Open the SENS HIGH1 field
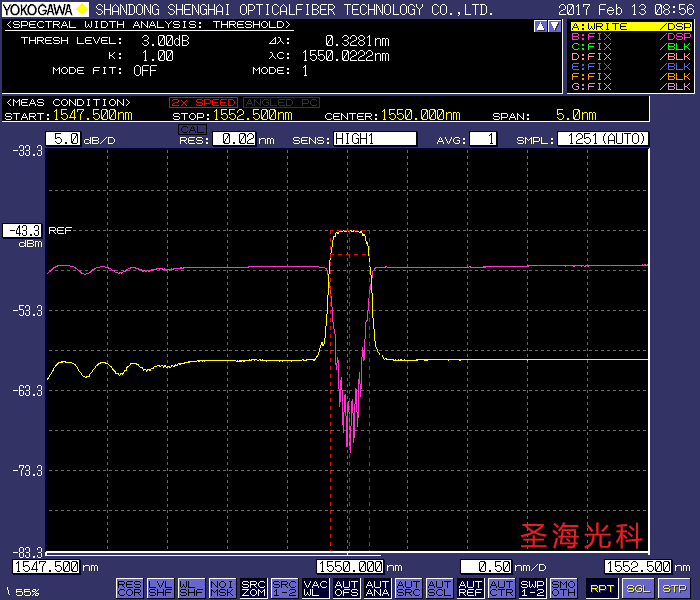The width and height of the screenshot is (700, 600). pyautogui.click(x=375, y=139)
